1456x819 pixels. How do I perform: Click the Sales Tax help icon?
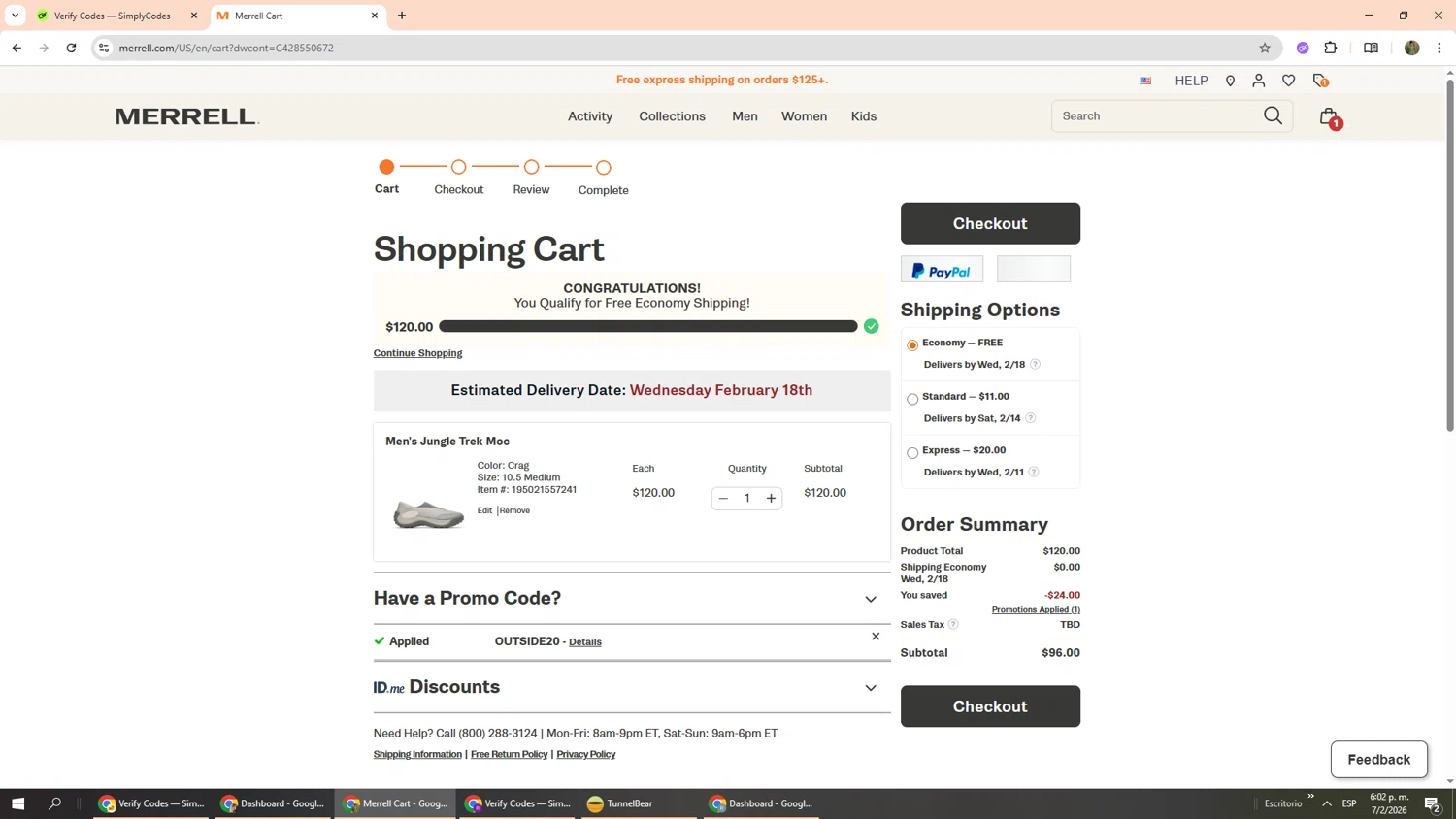click(x=953, y=624)
